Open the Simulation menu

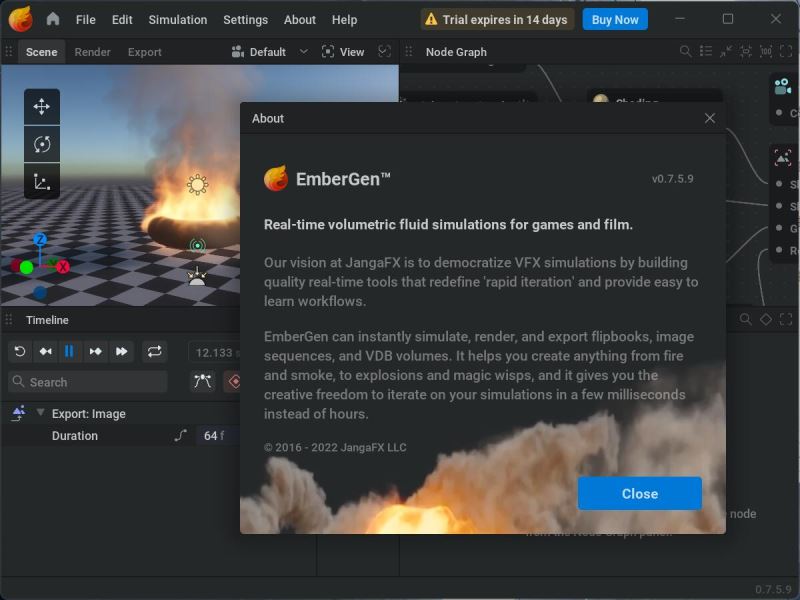pos(178,20)
